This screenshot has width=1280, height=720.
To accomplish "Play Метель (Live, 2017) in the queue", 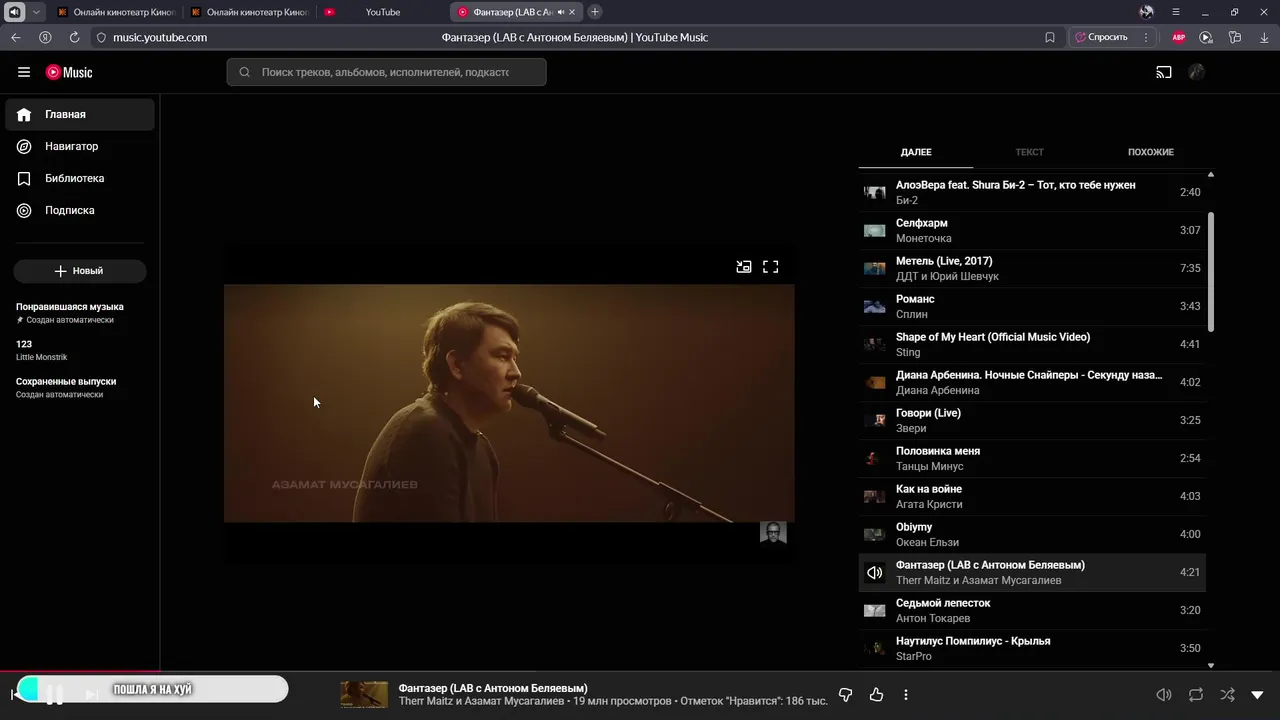I will tap(1032, 268).
